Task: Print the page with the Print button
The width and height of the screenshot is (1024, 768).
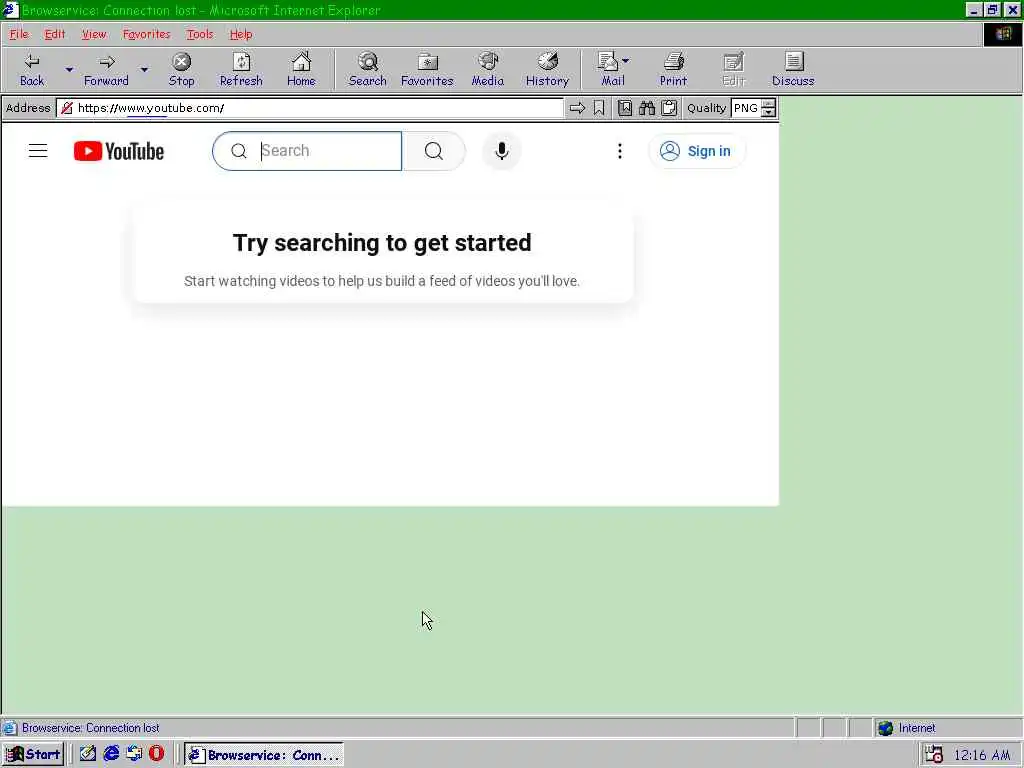Action: 673,69
